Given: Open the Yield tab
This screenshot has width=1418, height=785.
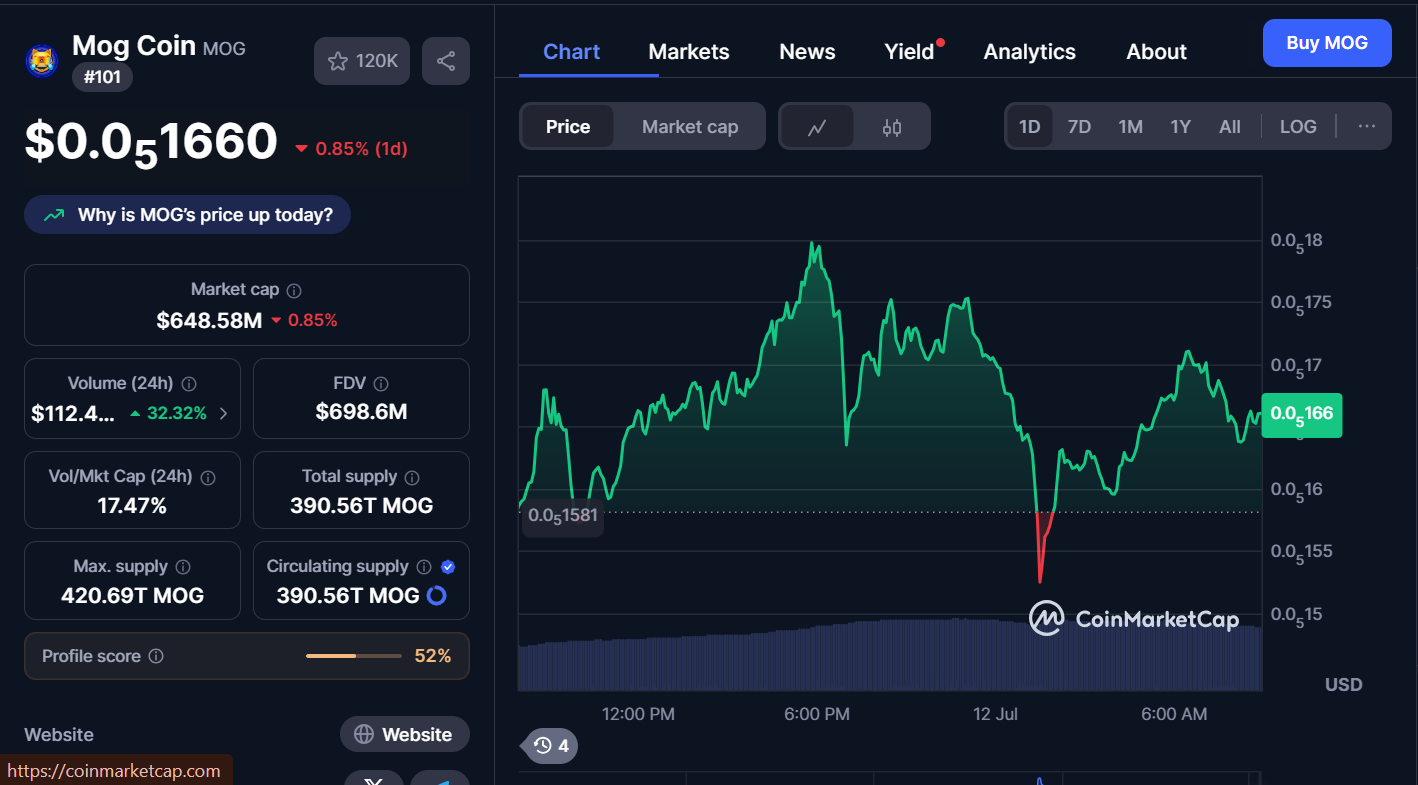Looking at the screenshot, I should click(910, 52).
